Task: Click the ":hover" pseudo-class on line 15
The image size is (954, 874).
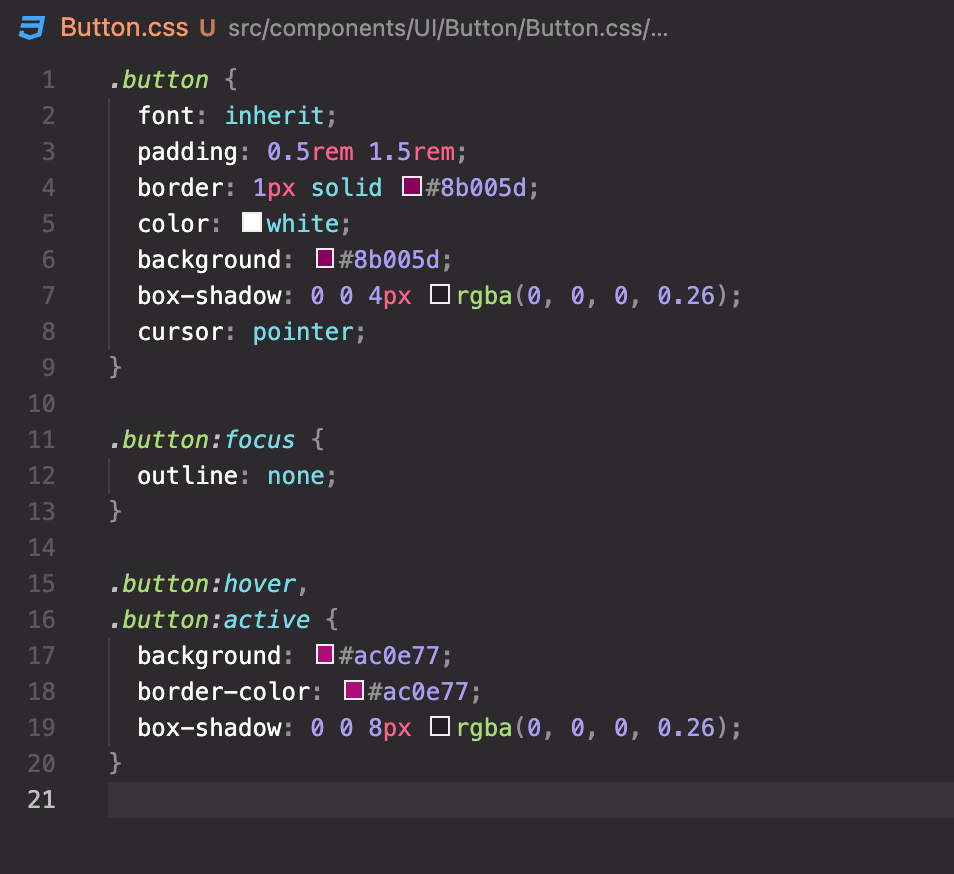Action: [x=253, y=584]
